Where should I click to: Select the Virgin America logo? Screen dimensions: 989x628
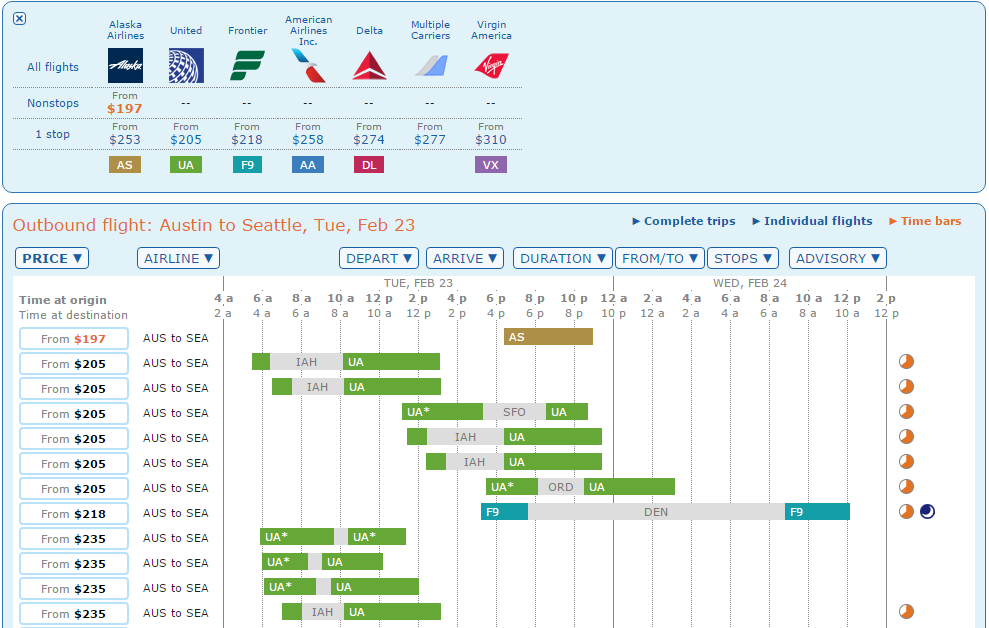click(x=491, y=66)
